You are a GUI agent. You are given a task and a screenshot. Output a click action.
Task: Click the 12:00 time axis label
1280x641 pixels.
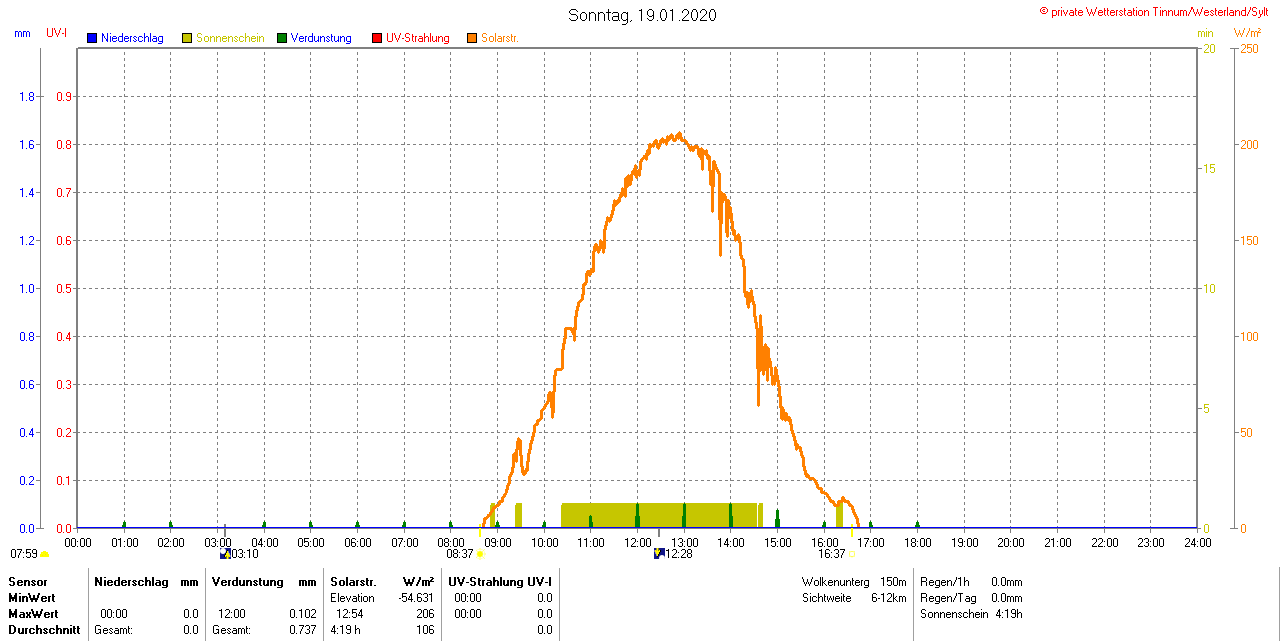point(638,542)
